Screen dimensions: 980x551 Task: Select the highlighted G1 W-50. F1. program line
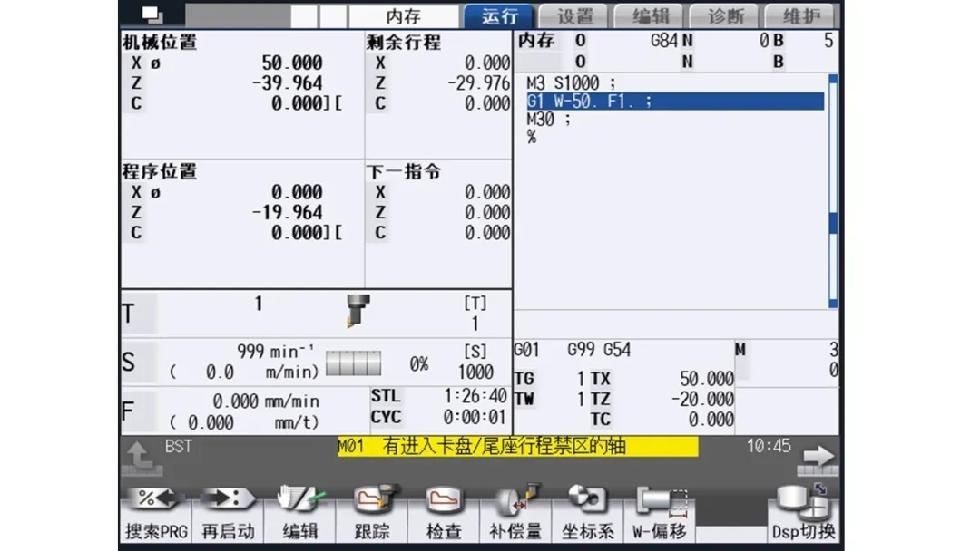[672, 101]
